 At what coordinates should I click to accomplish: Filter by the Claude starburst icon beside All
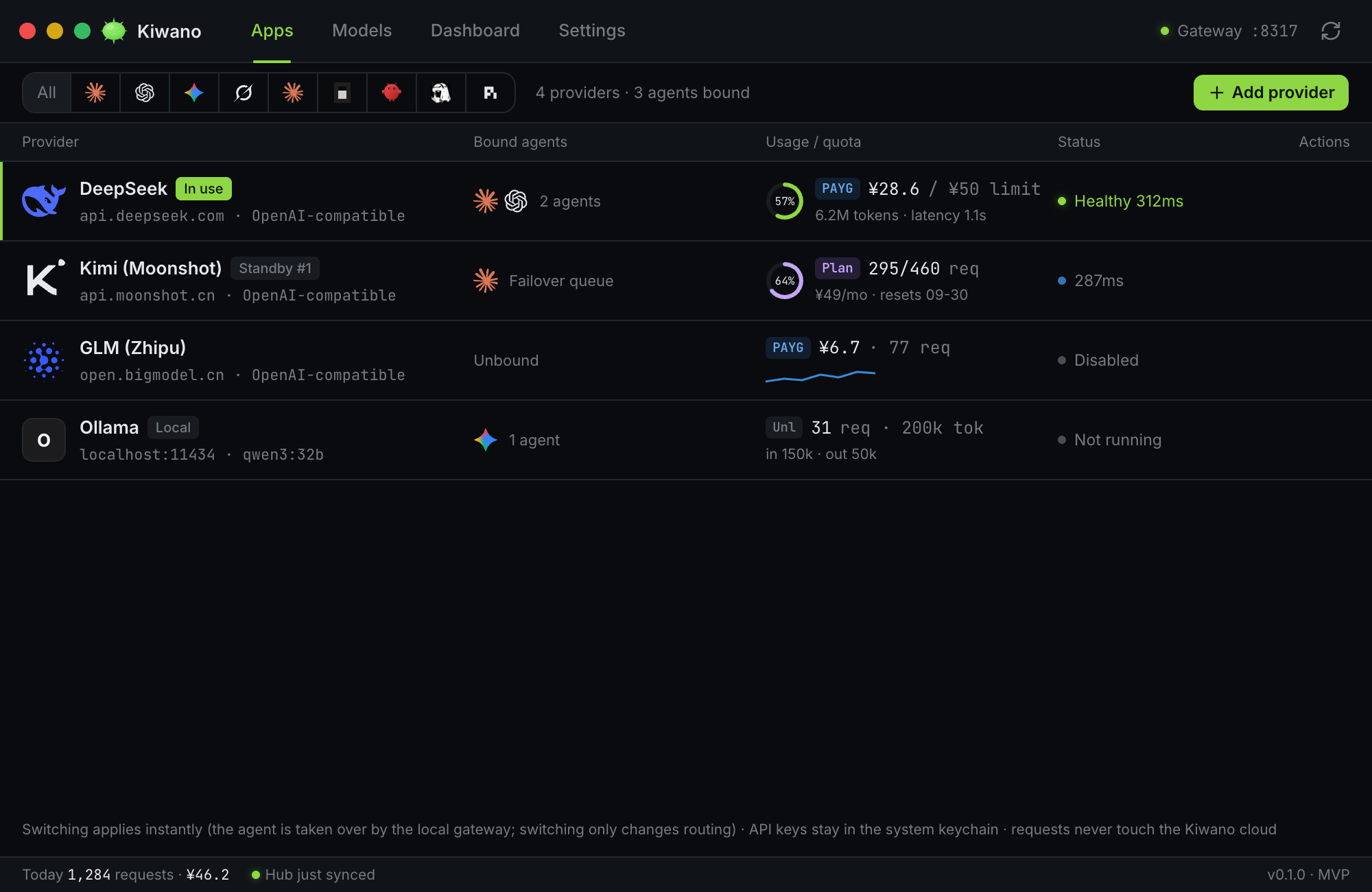tap(95, 93)
